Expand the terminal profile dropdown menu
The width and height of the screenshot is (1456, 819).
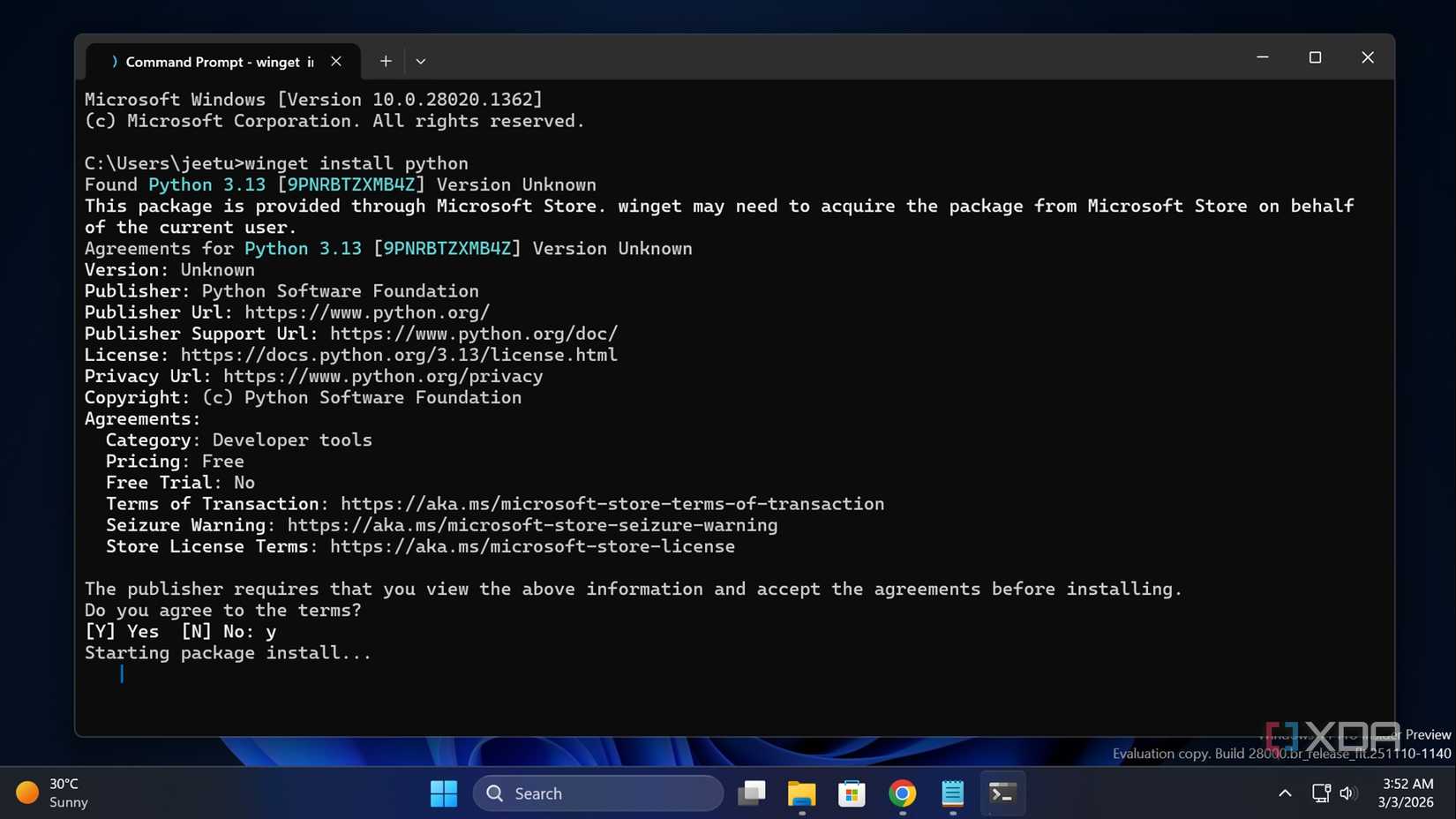[x=421, y=62]
